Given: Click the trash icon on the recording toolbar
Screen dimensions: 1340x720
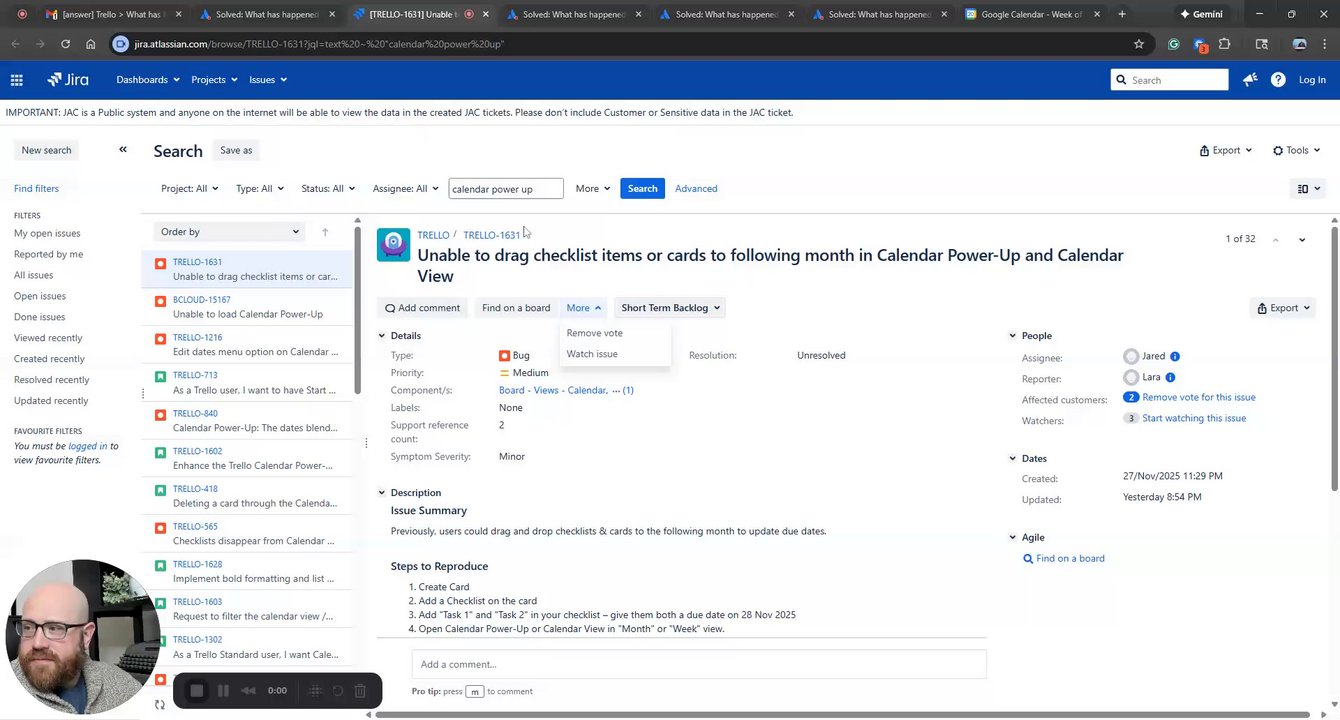Looking at the screenshot, I should pos(360,690).
